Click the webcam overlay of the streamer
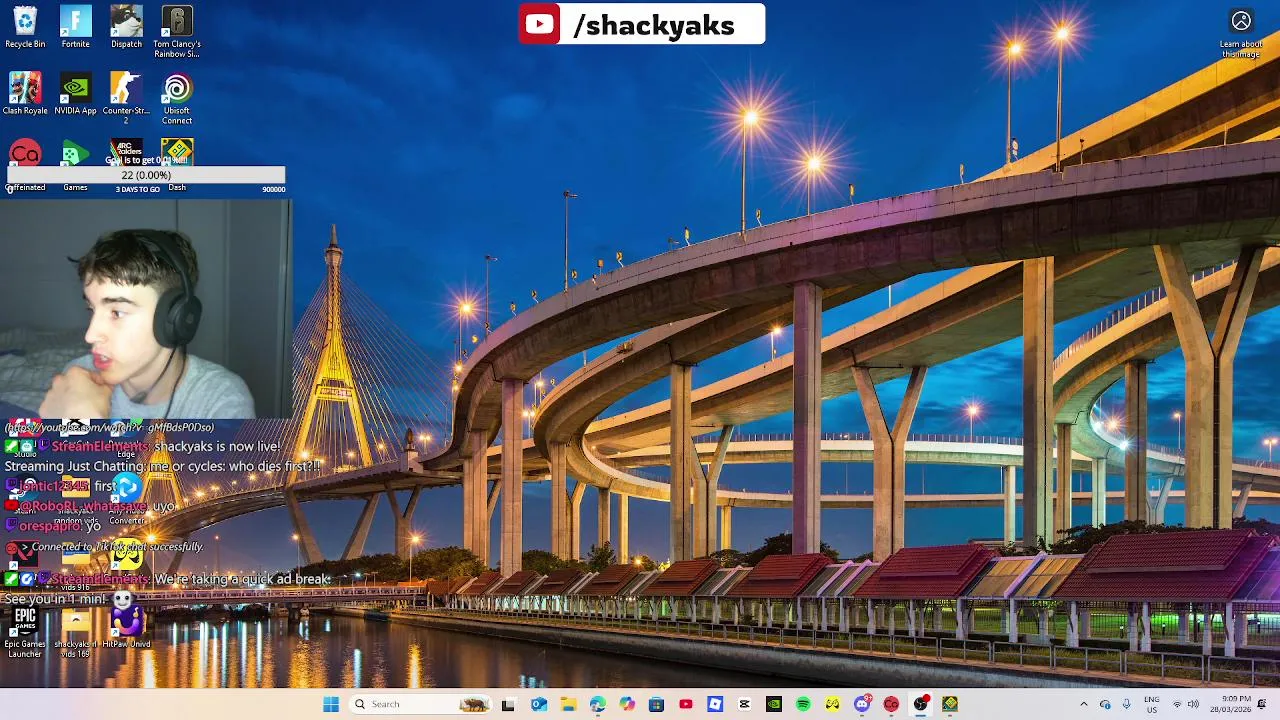Screen dimensions: 1280x720 (145, 308)
